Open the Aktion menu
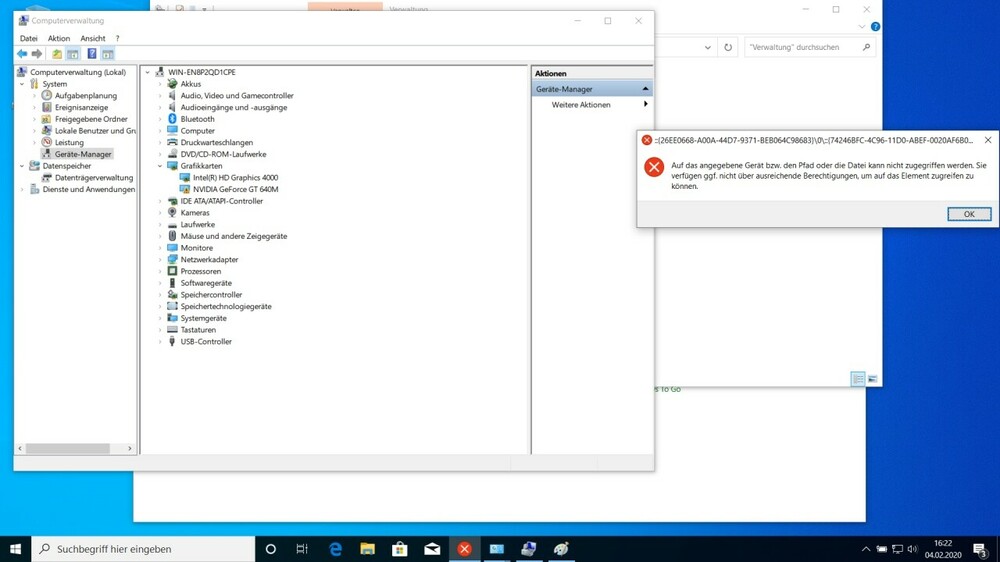 [x=59, y=39]
